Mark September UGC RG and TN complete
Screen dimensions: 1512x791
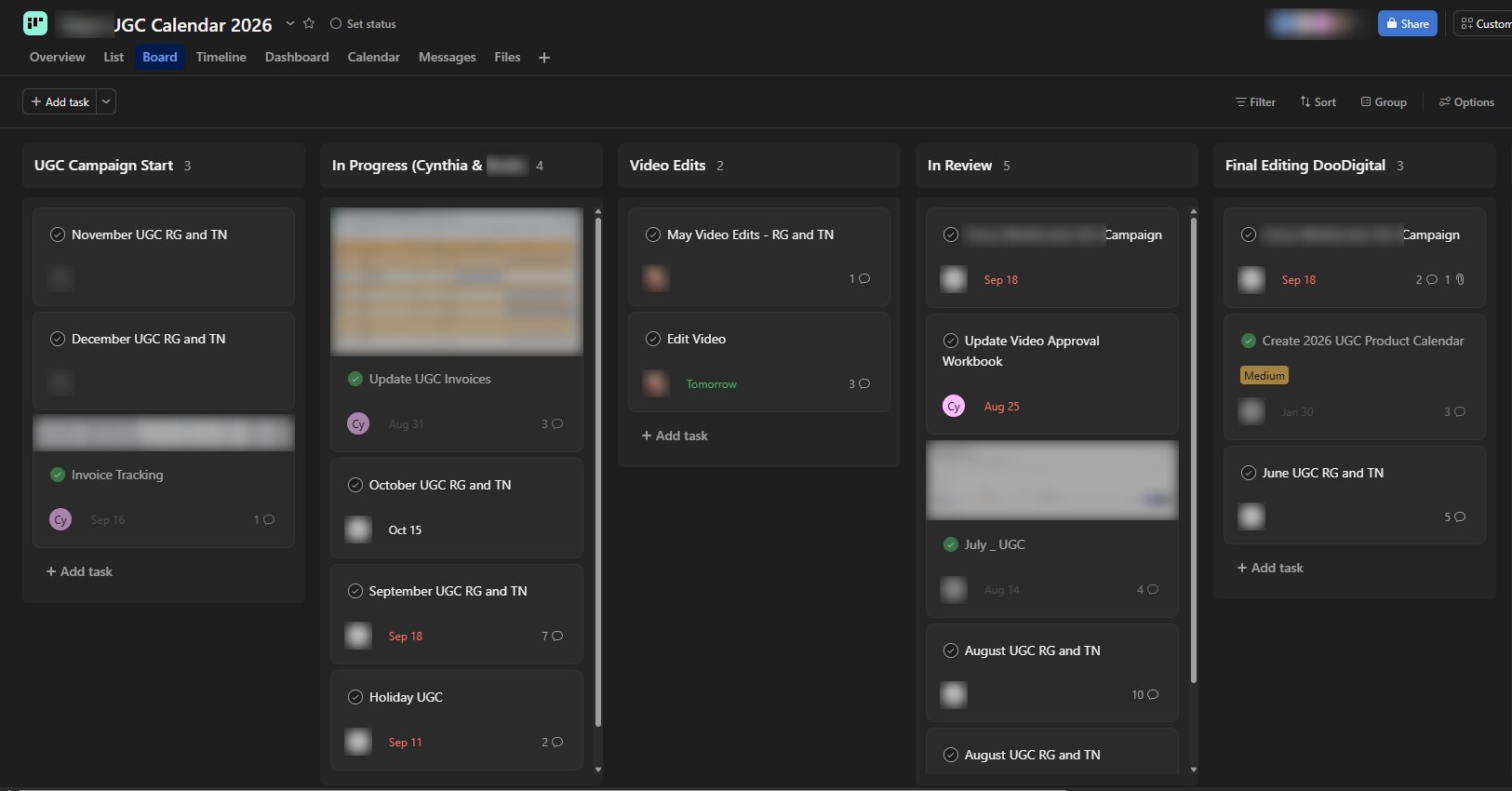(x=355, y=591)
